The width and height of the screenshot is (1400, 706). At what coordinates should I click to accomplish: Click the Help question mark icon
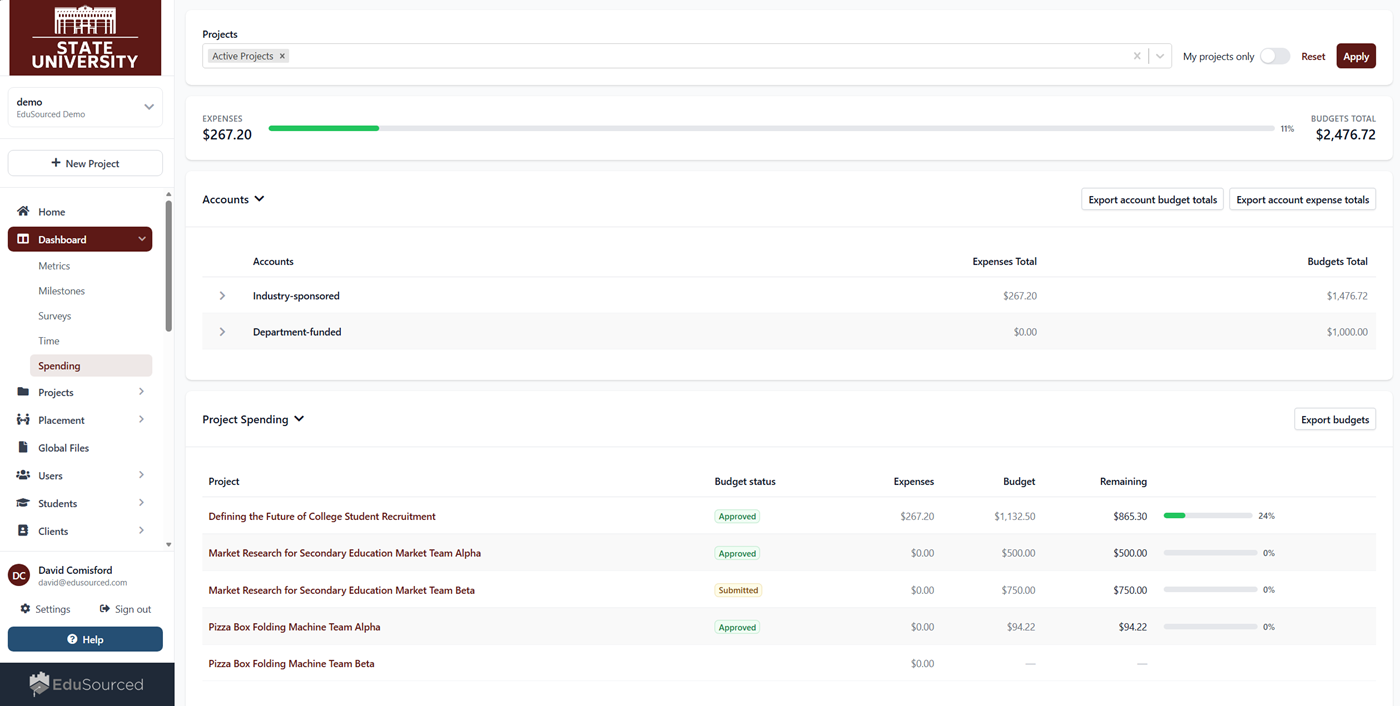pyautogui.click(x=72, y=640)
